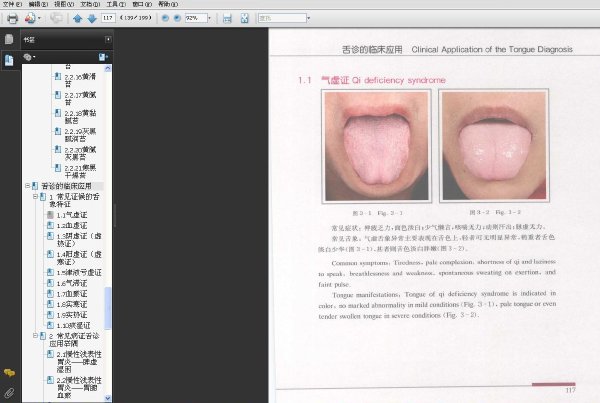Click the scrolling pages view icon
Image resolution: width=600 pixels, height=403 pixels.
pos(227,18)
